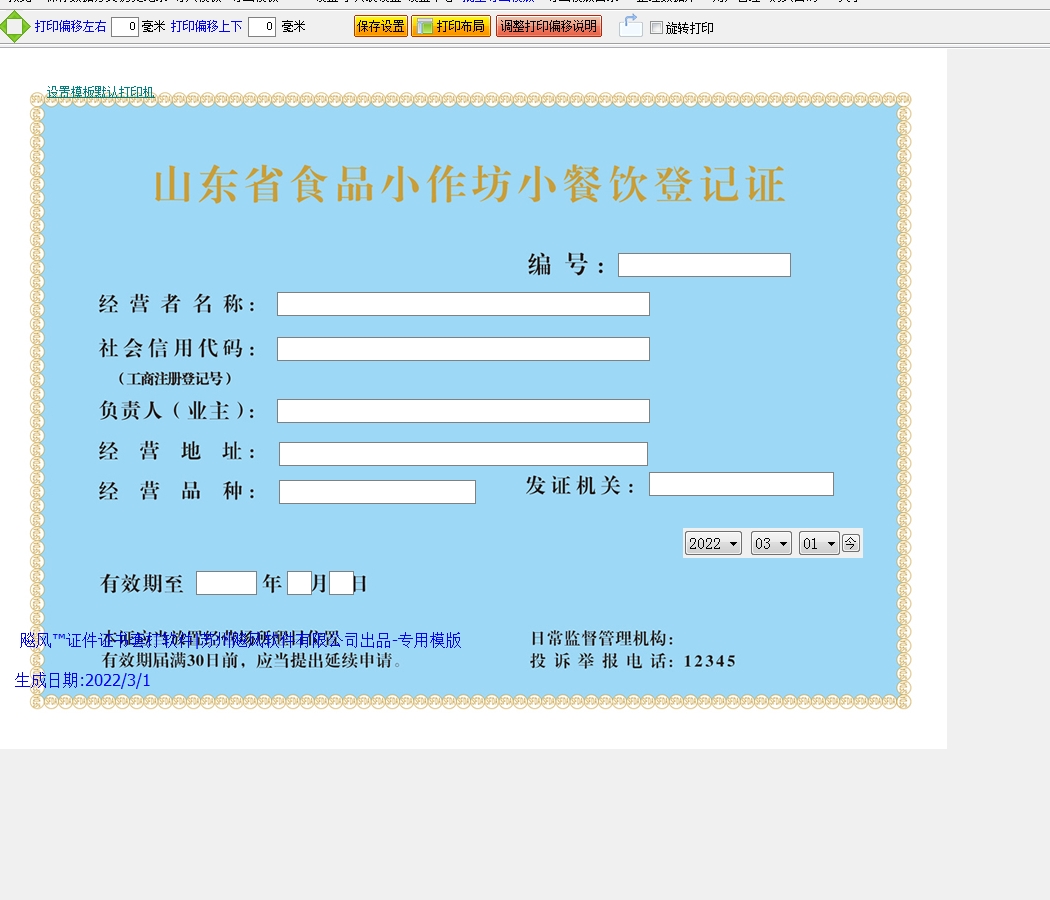Image resolution: width=1050 pixels, height=900 pixels.
Task: Click the green diamond offset arrows icon
Action: click(14, 27)
